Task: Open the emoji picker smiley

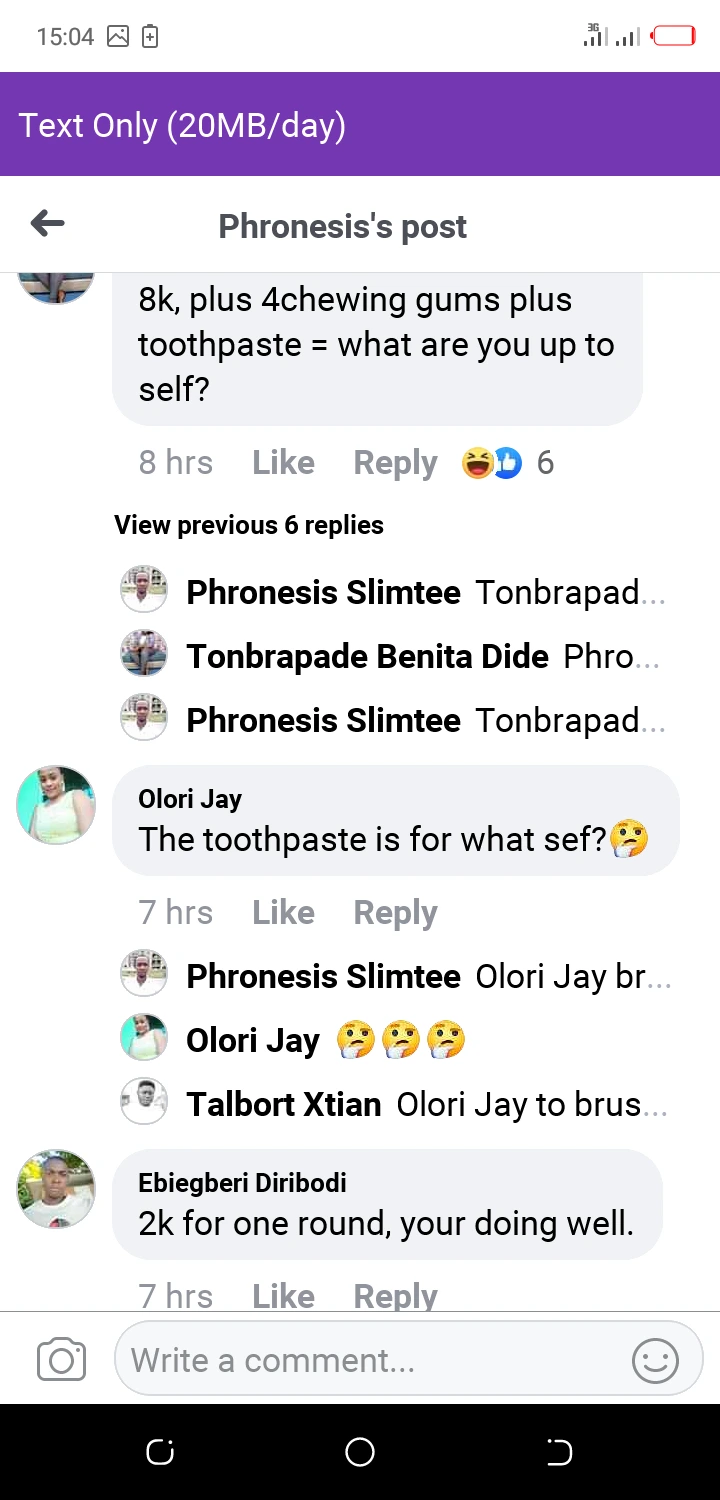Action: pos(655,1361)
